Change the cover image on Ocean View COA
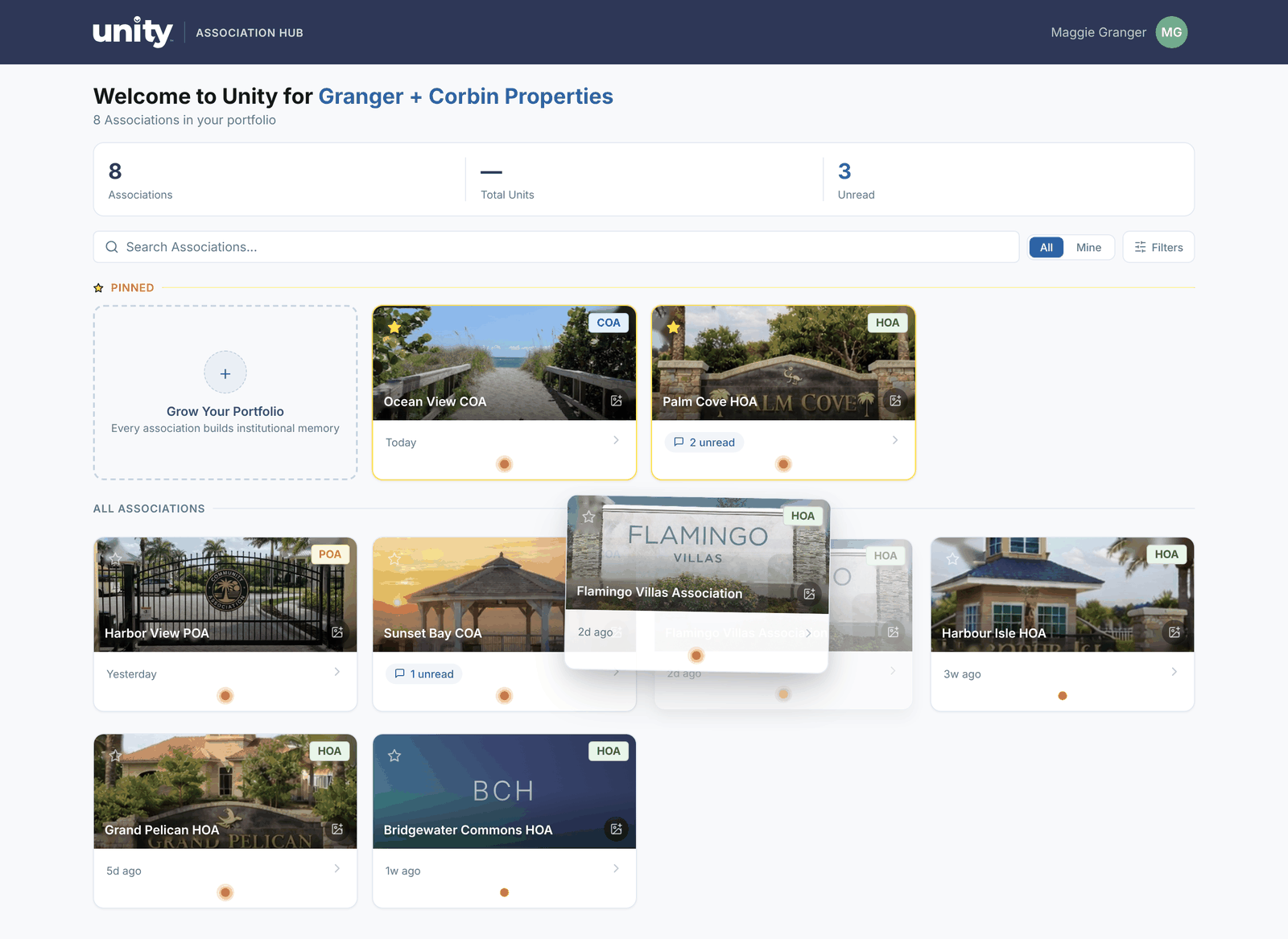Viewport: 1288px width, 939px height. pos(617,401)
